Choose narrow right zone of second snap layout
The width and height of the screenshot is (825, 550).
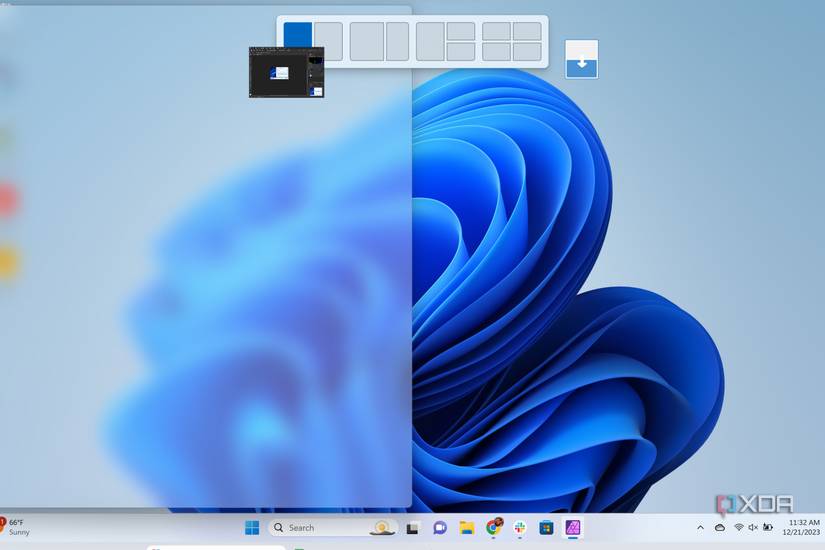(x=397, y=42)
